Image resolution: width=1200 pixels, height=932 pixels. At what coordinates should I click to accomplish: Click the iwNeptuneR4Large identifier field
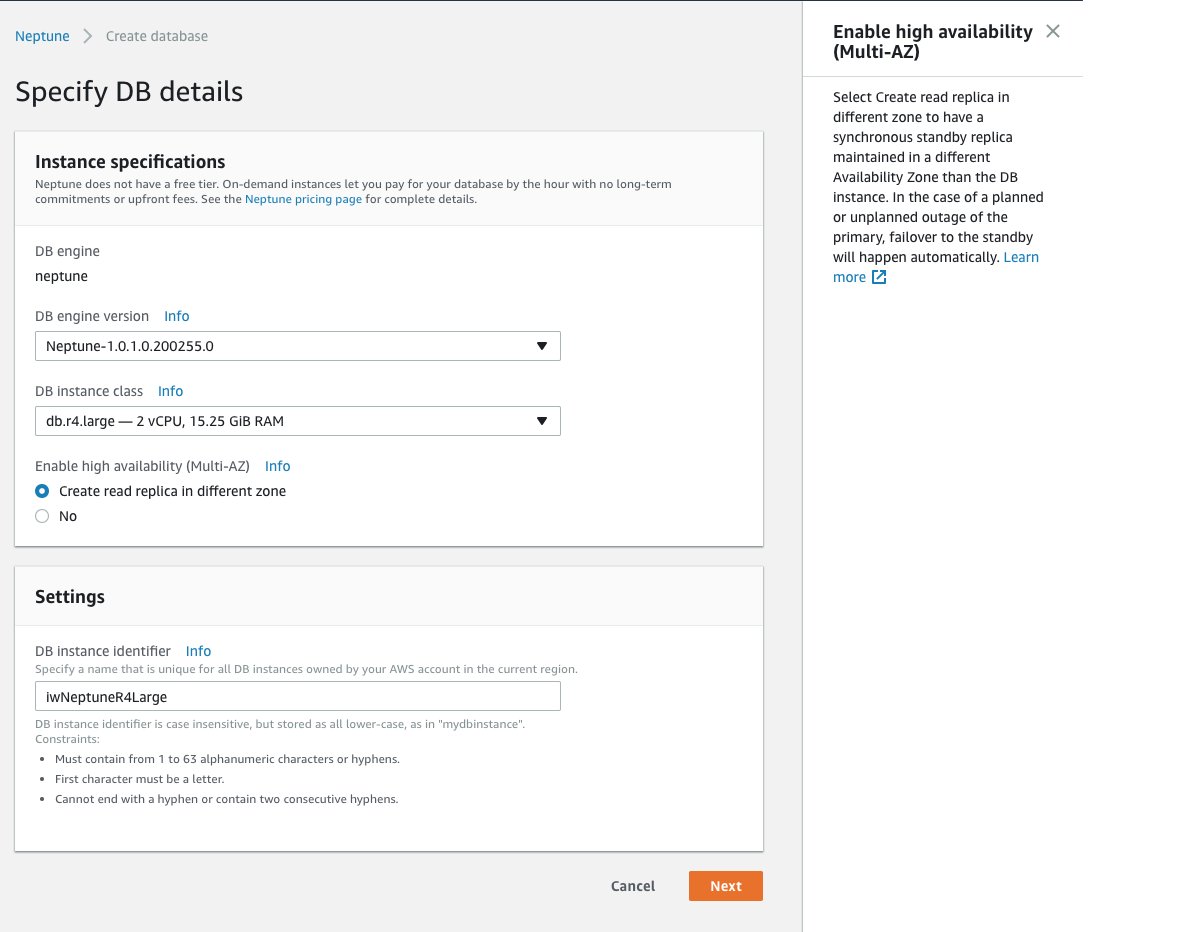296,696
